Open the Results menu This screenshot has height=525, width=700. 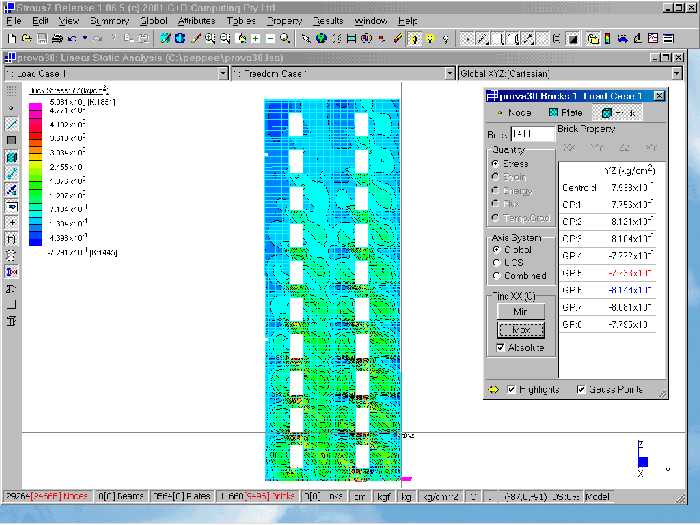(x=327, y=20)
